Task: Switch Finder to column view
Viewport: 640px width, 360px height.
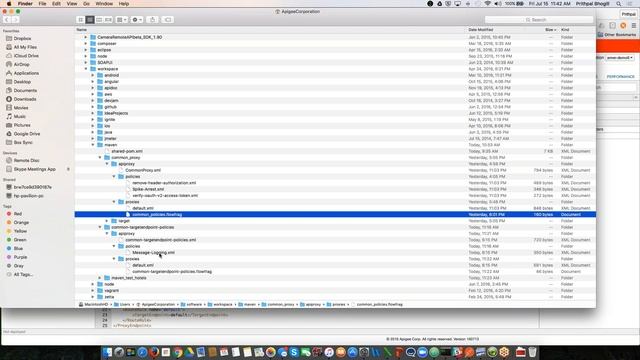Action: 99,20
